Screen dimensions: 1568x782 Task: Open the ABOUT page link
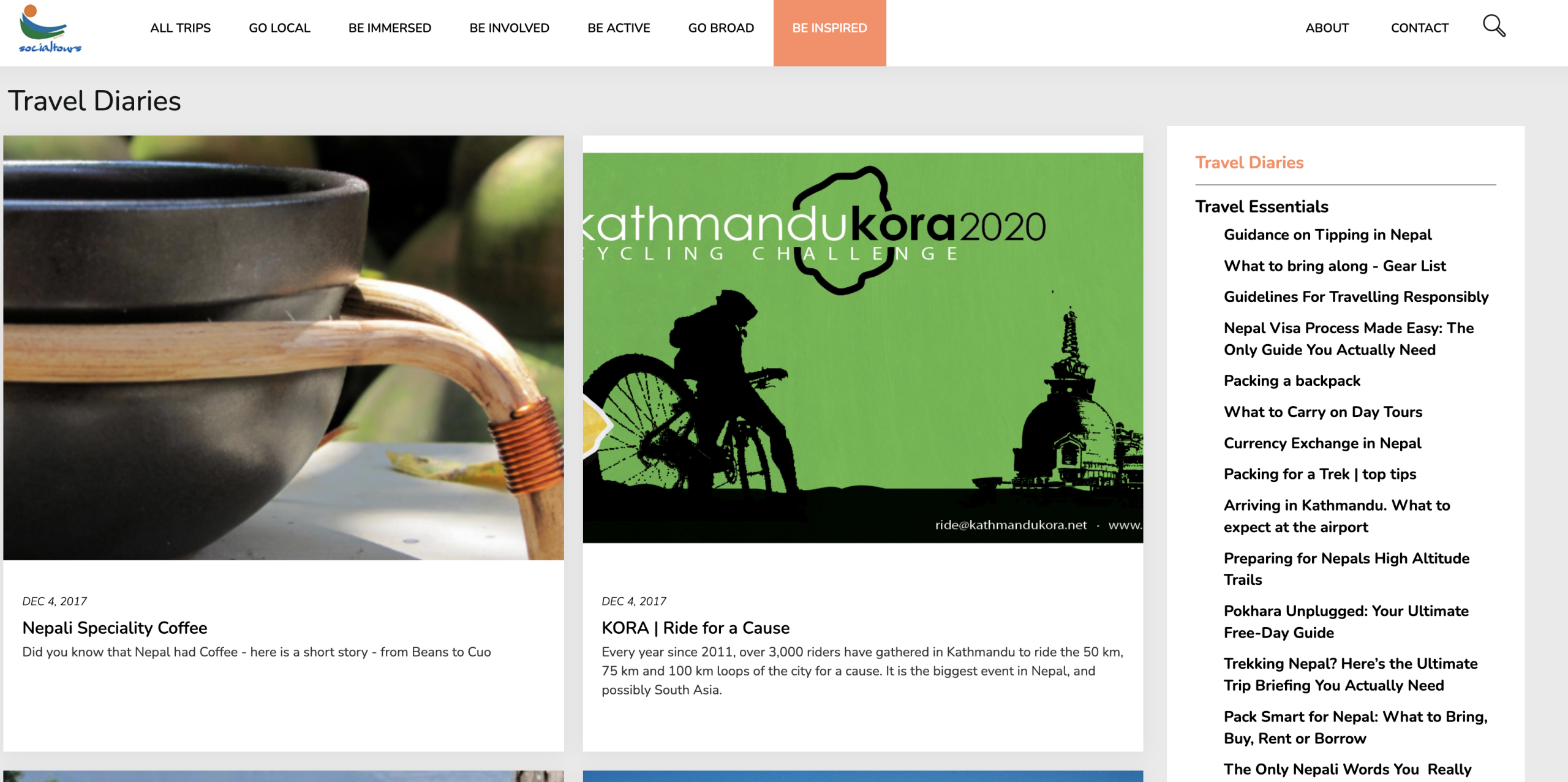tap(1327, 28)
